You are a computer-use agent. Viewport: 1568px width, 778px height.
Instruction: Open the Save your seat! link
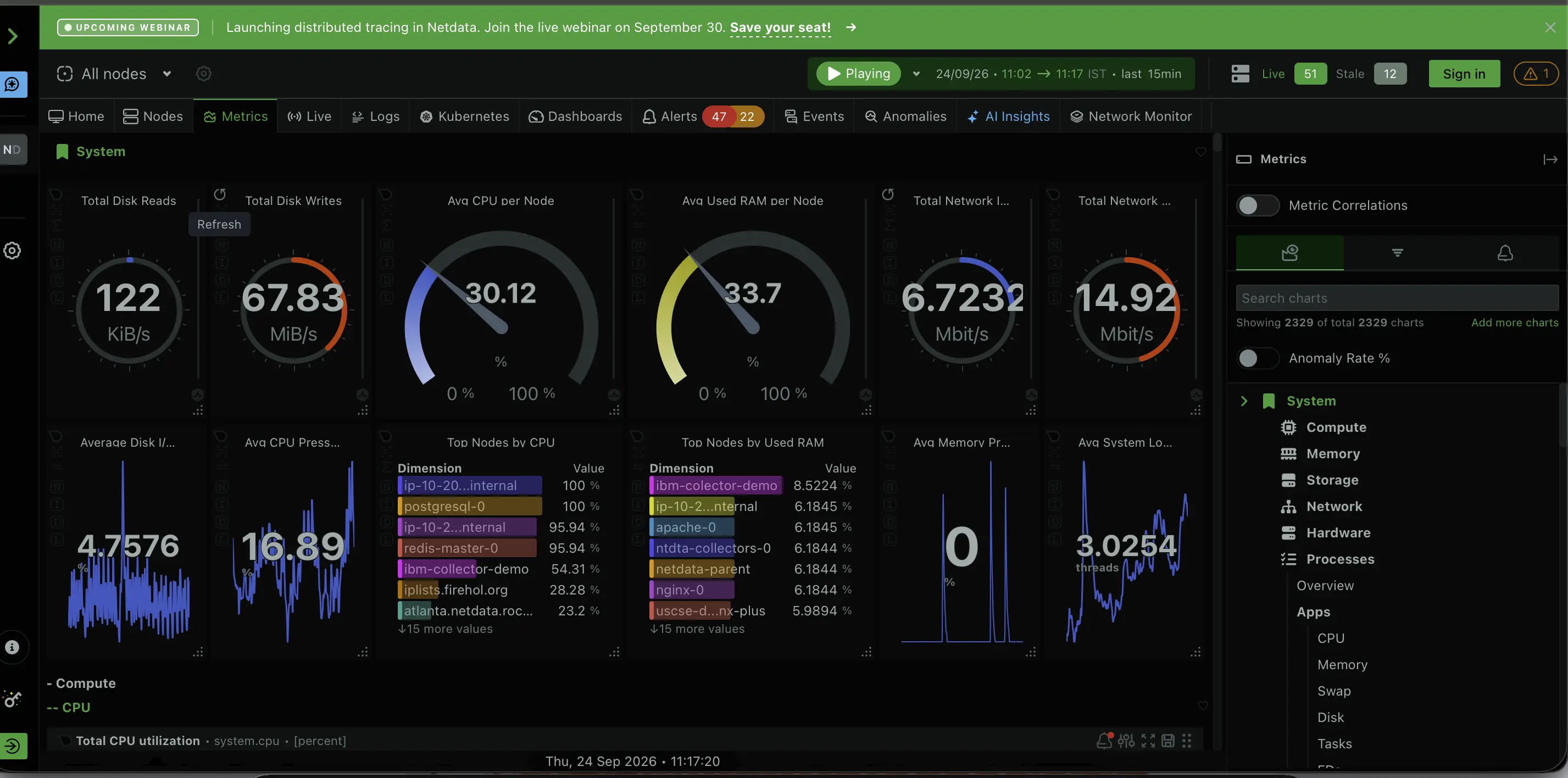pyautogui.click(x=780, y=27)
